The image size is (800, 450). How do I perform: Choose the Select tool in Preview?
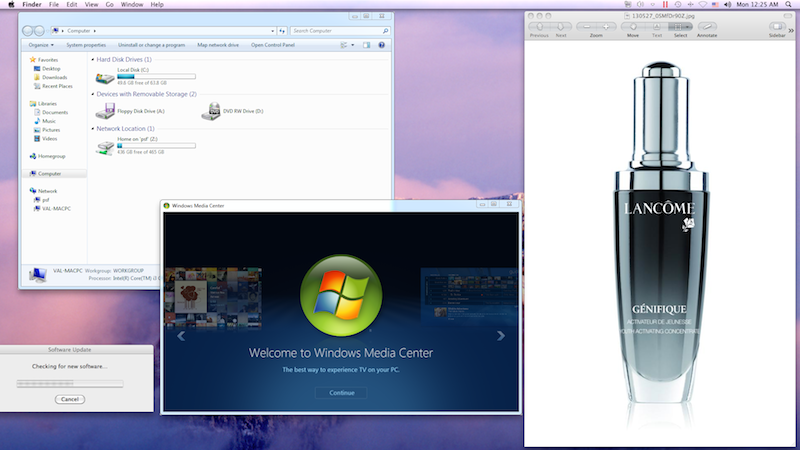[x=678, y=27]
